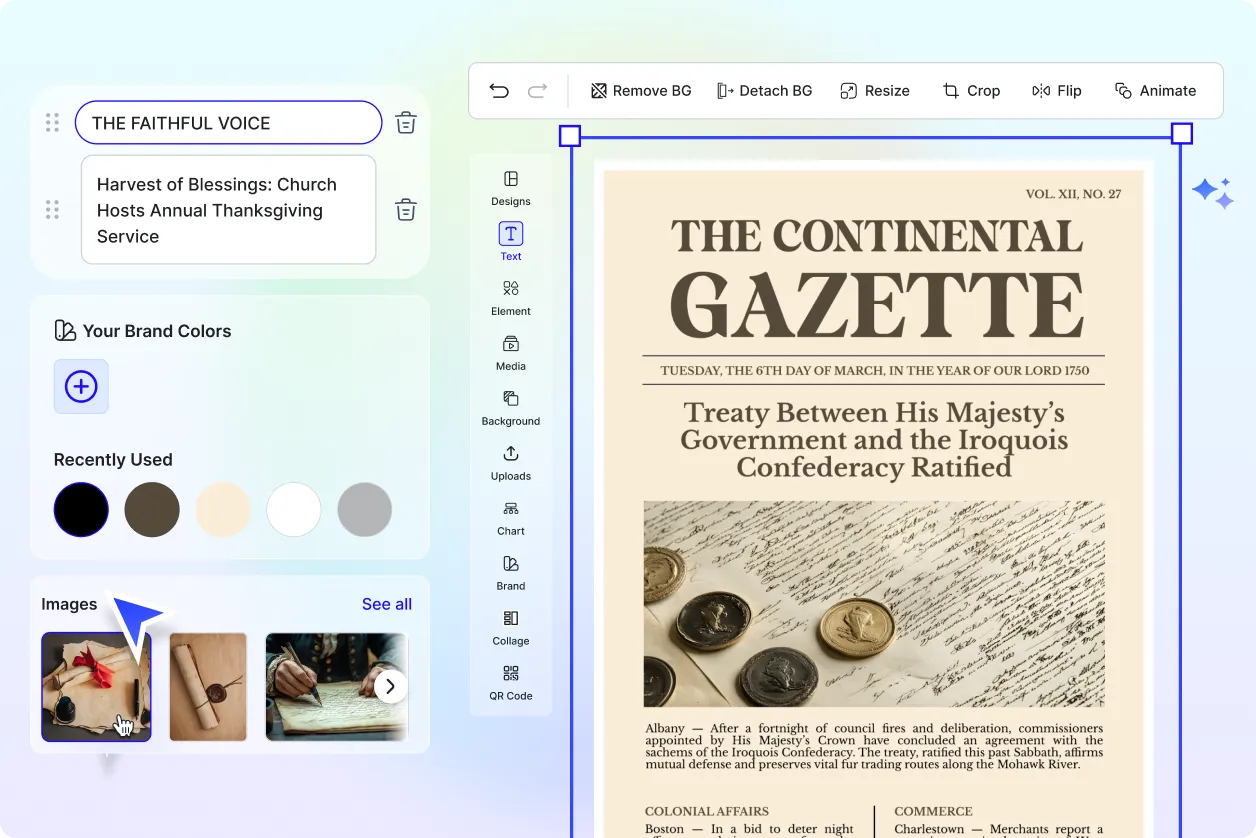Click Detach BG tool
1256x838 pixels.
pyautogui.click(x=764, y=91)
